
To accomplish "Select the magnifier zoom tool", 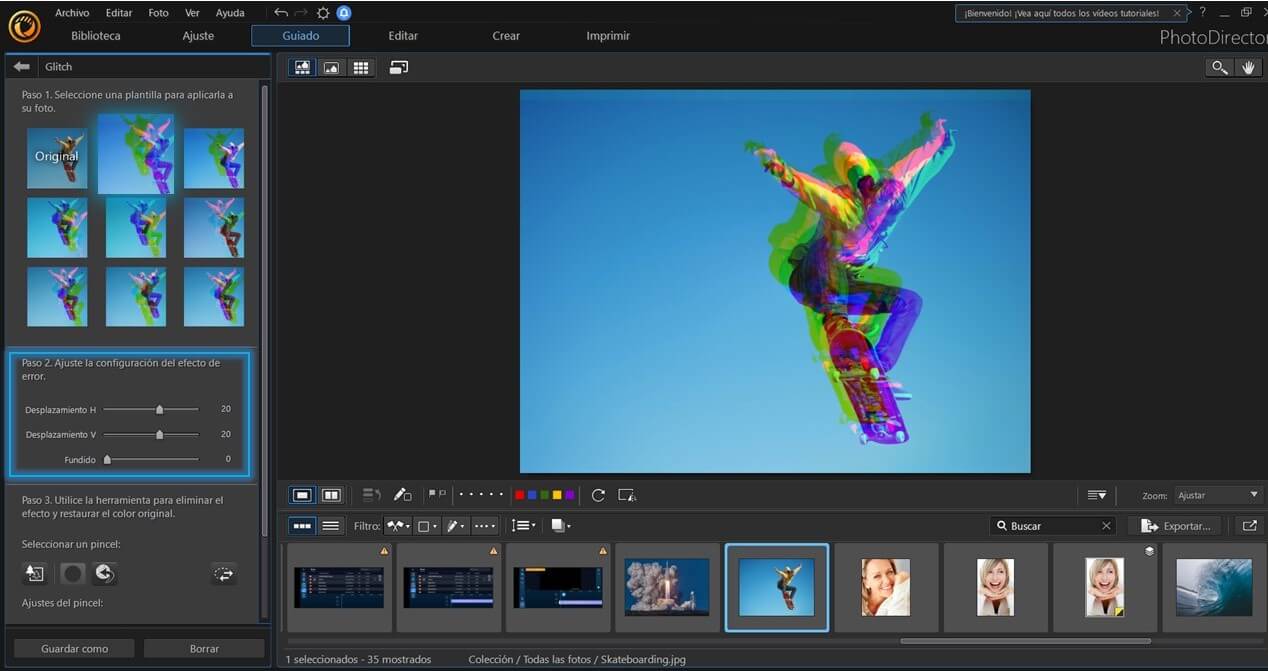I will click(x=1219, y=67).
